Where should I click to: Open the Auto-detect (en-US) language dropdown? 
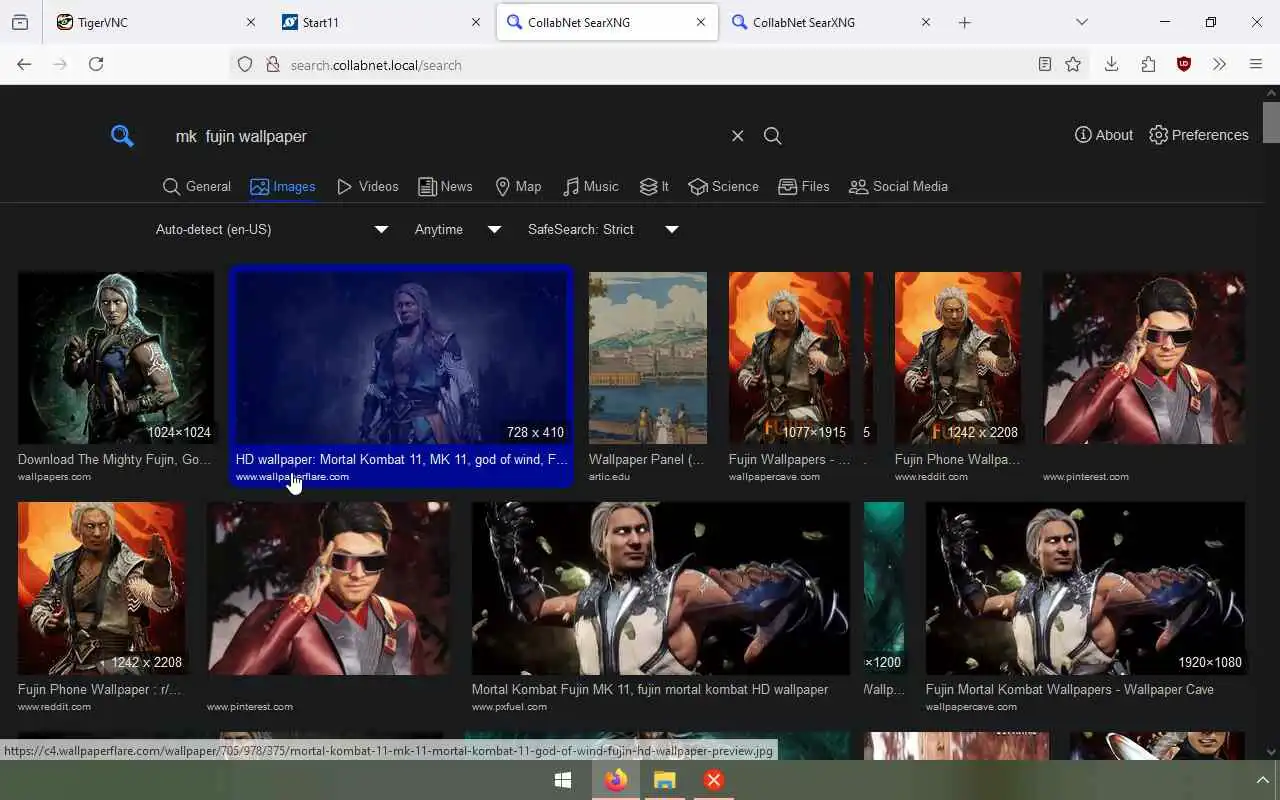(271, 229)
